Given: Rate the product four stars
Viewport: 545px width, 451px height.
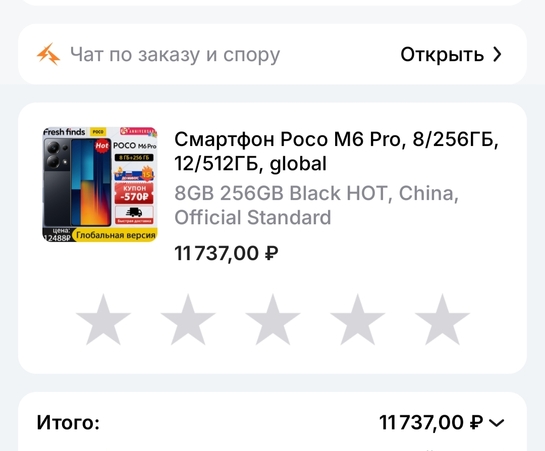Looking at the screenshot, I should pyautogui.click(x=357, y=320).
